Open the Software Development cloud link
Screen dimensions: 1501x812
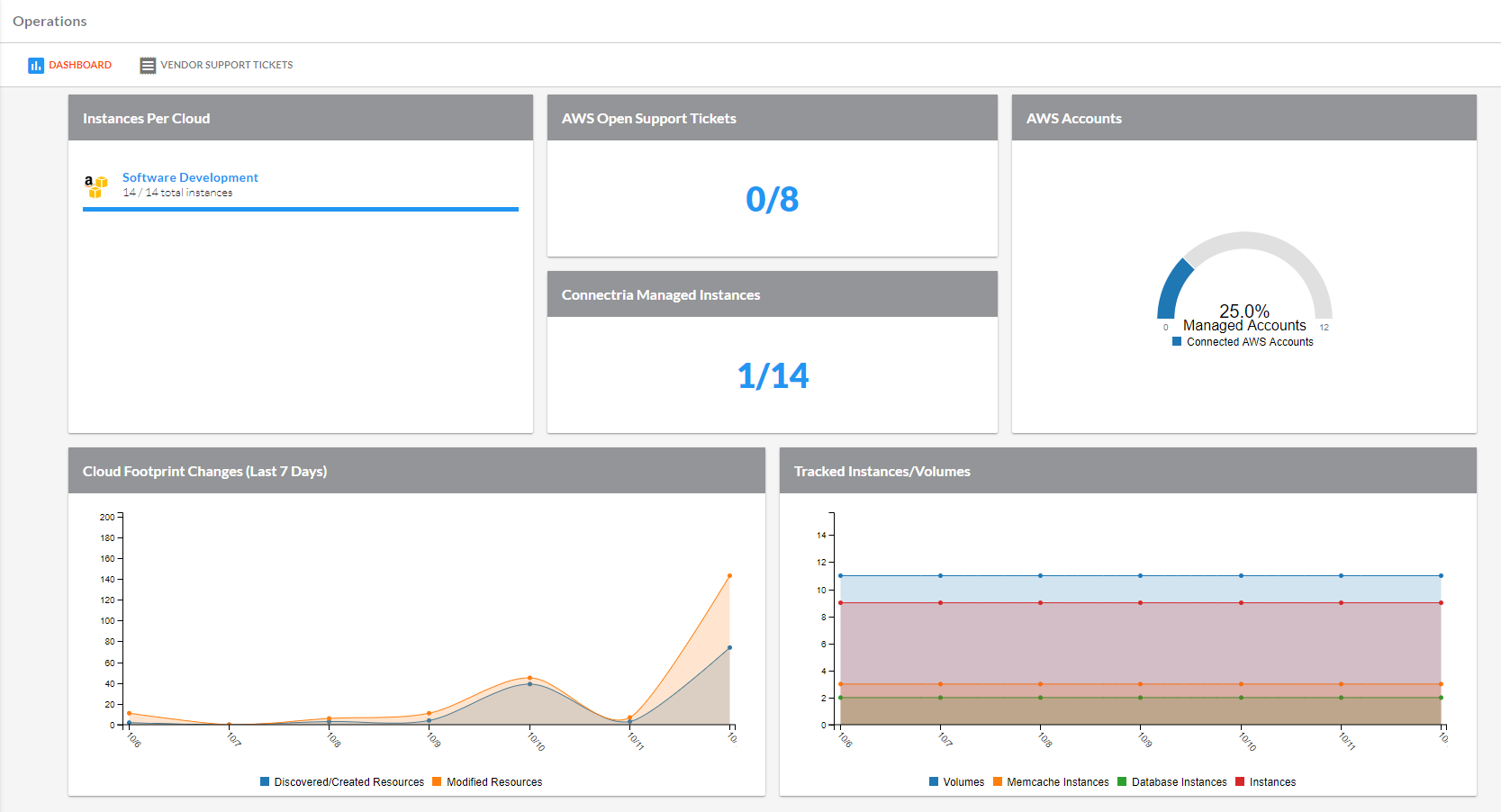click(x=190, y=177)
